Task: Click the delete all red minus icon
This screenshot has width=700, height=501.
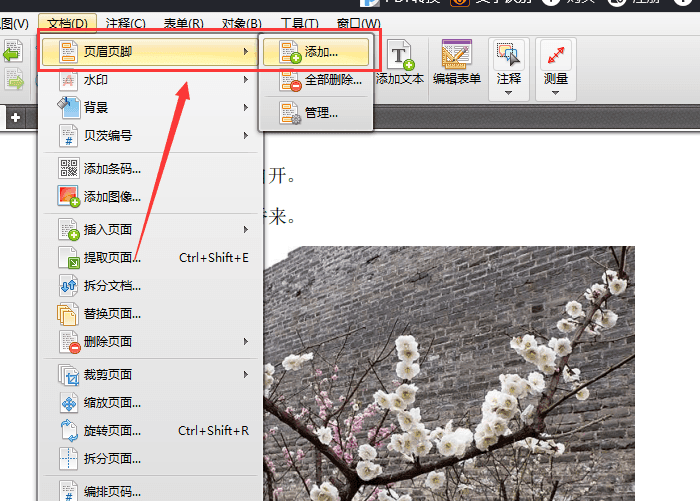Action: 290,80
